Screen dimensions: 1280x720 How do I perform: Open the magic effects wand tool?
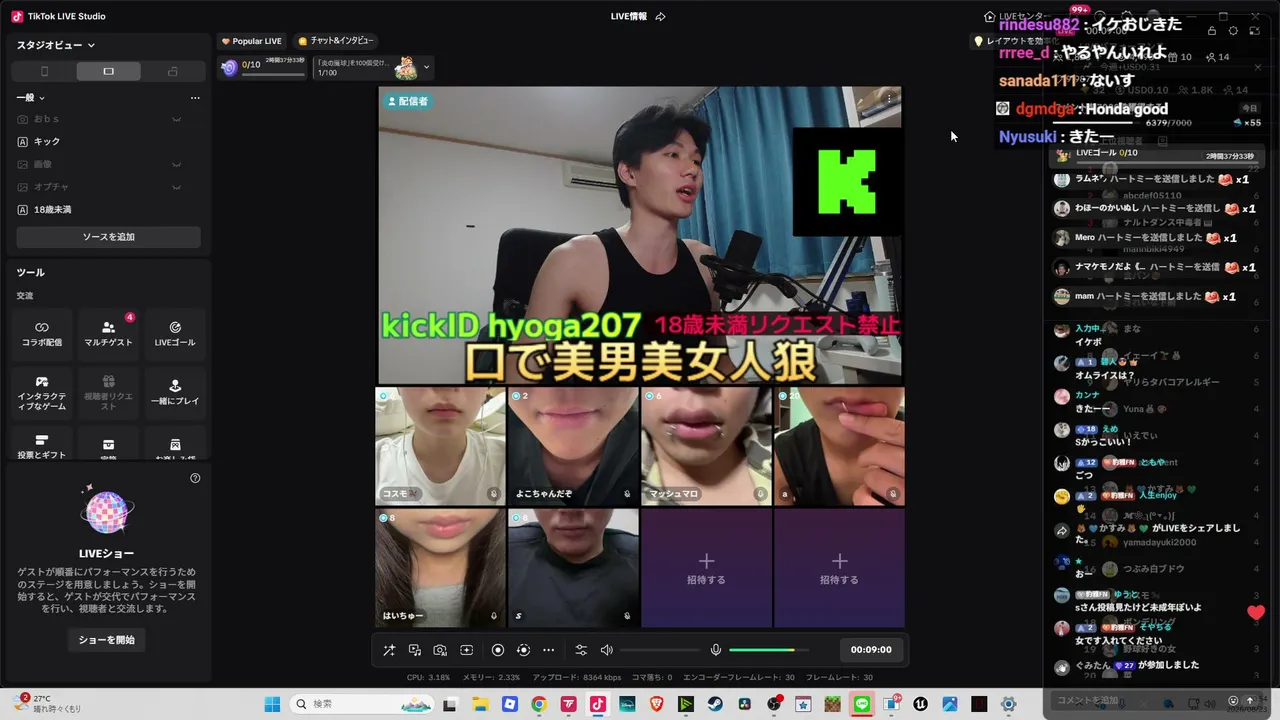389,650
